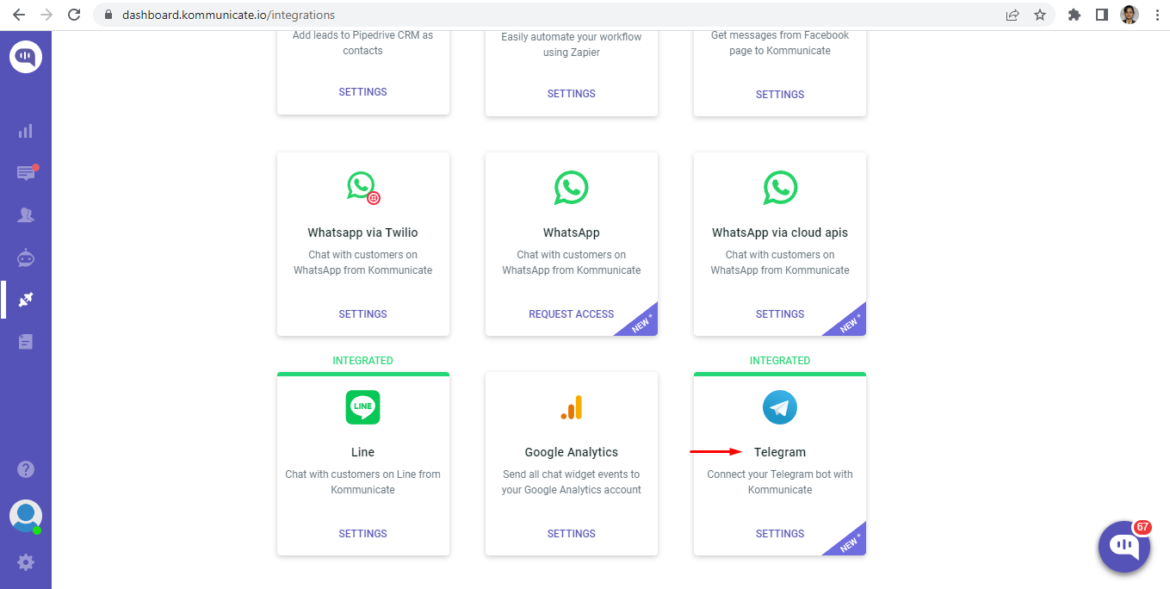Click the Help question mark icon

pos(25,468)
